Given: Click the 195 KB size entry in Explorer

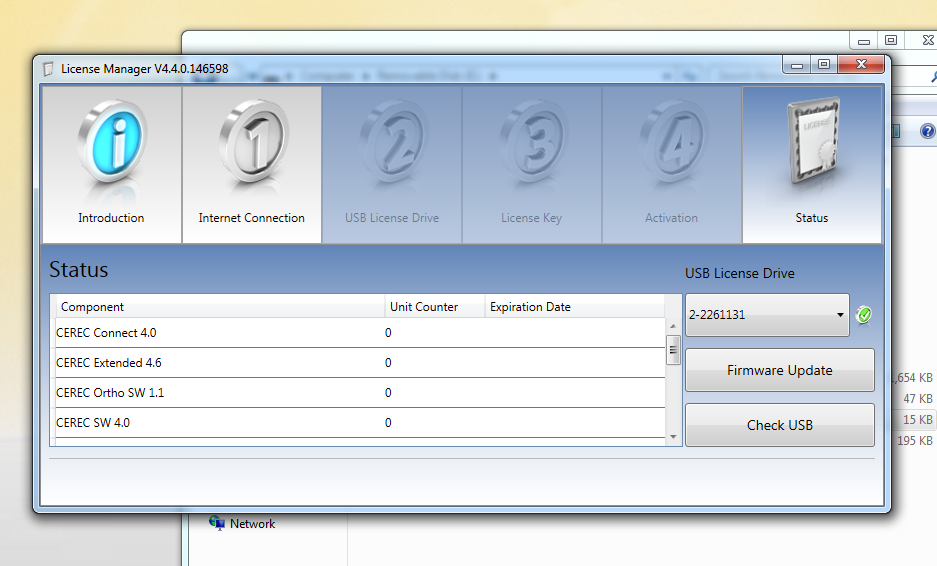Looking at the screenshot, I should (914, 440).
